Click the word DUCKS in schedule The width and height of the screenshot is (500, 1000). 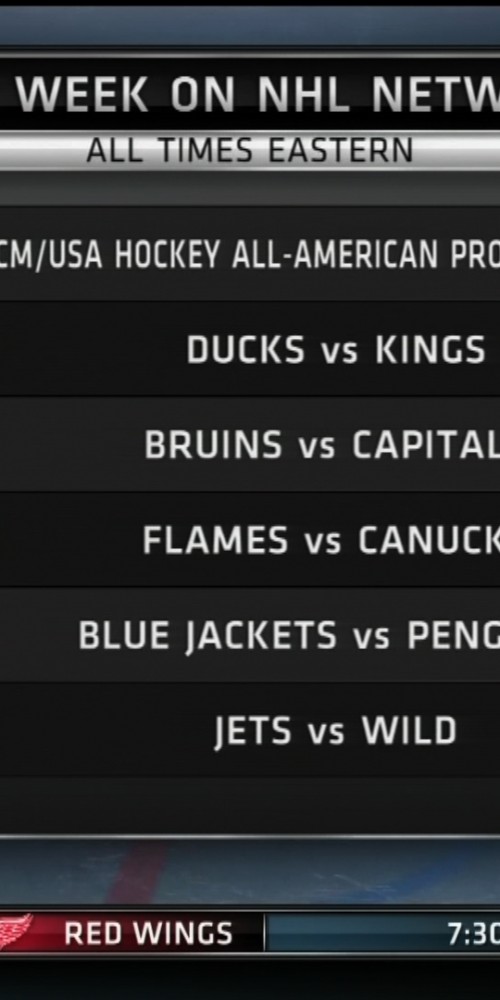tap(246, 349)
